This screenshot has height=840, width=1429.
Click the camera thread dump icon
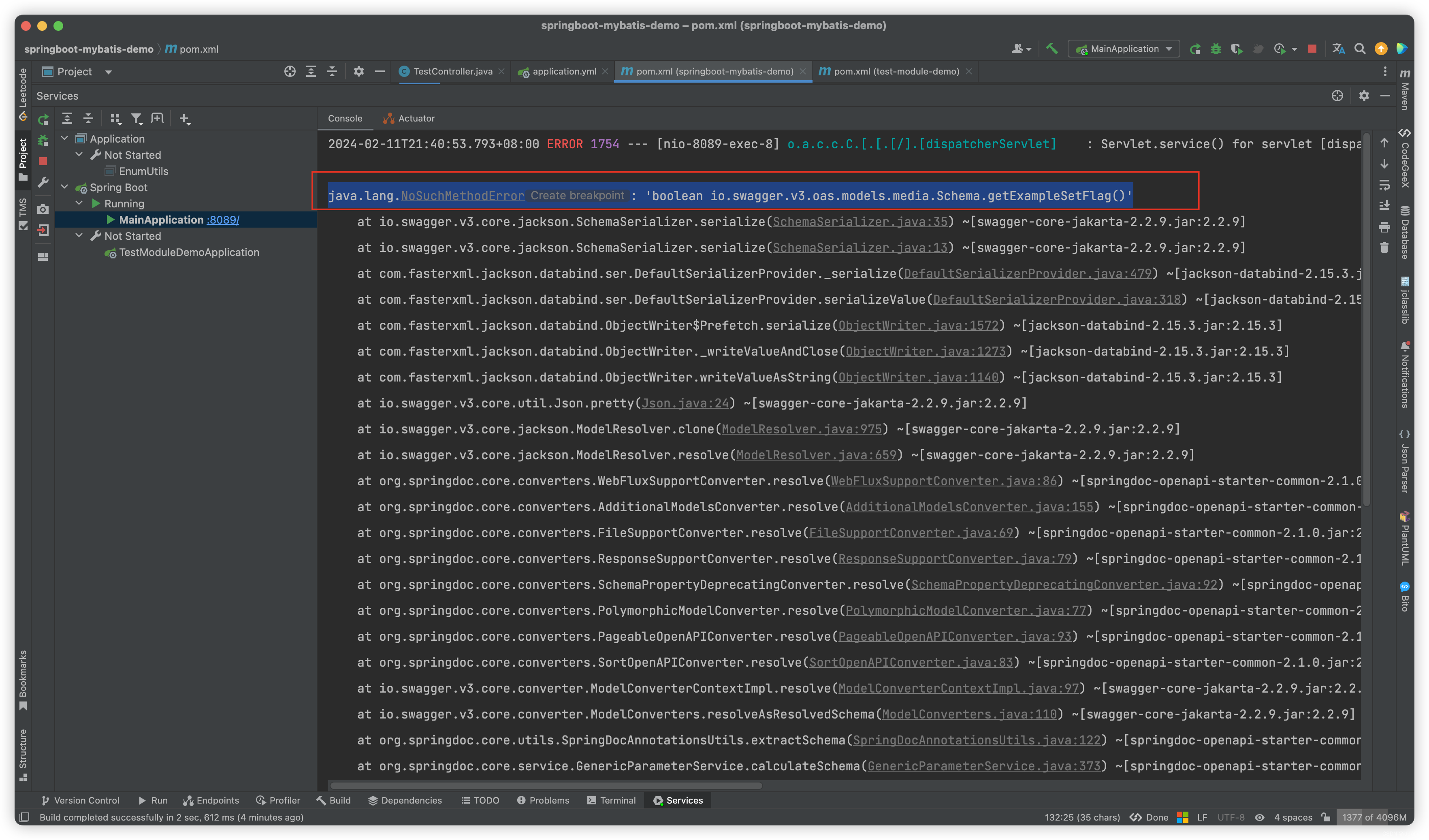point(43,209)
